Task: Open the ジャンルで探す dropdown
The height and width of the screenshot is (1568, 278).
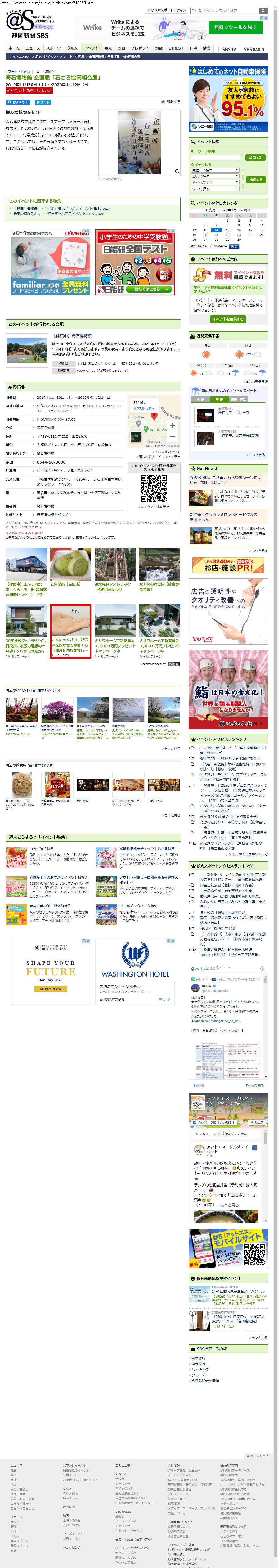Action: point(215,183)
